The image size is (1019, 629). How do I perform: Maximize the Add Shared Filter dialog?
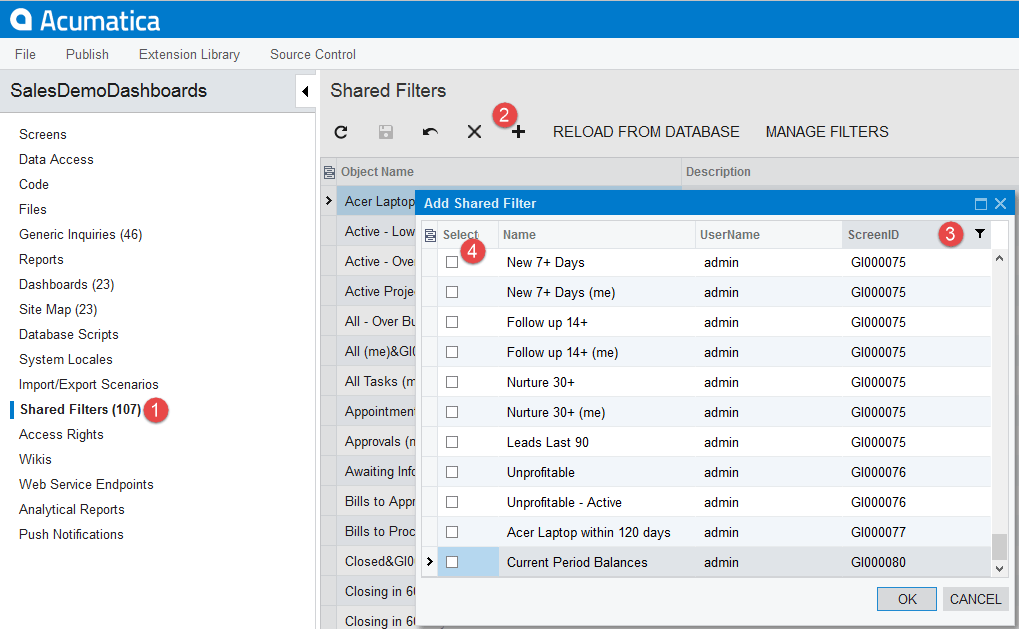pos(981,203)
